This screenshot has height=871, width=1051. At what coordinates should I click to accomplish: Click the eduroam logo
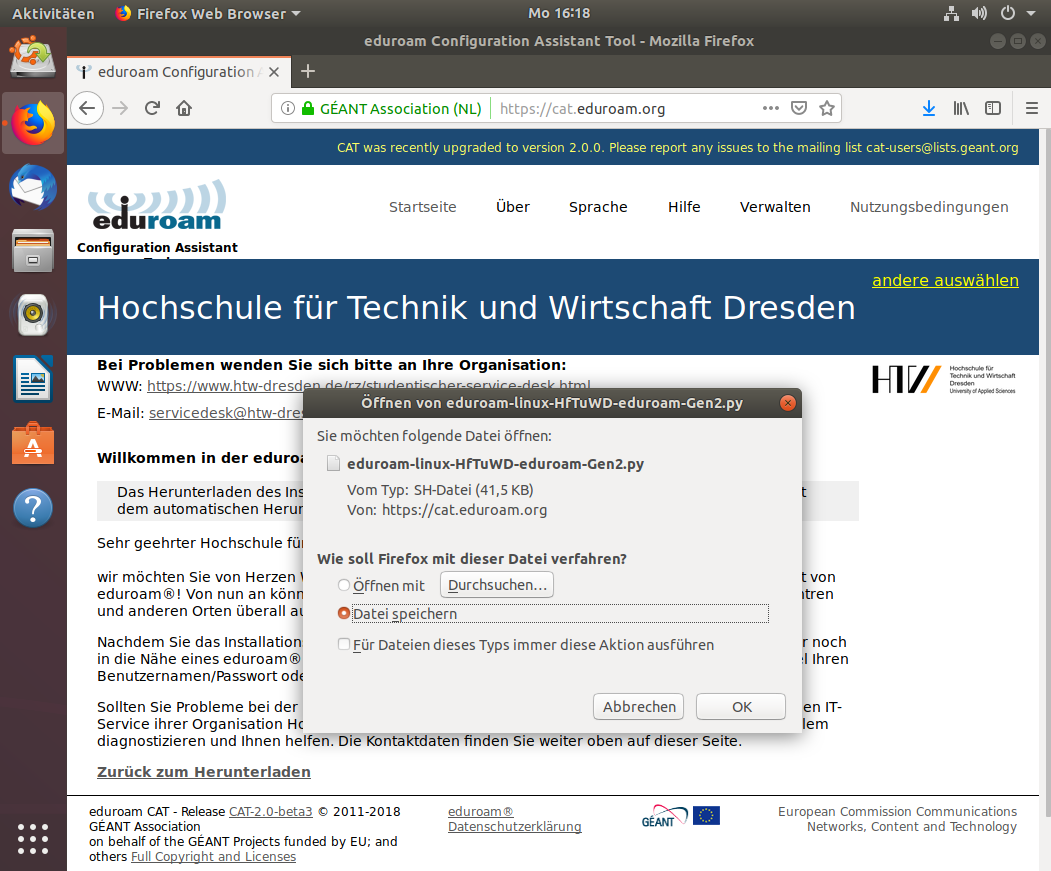pyautogui.click(x=157, y=205)
